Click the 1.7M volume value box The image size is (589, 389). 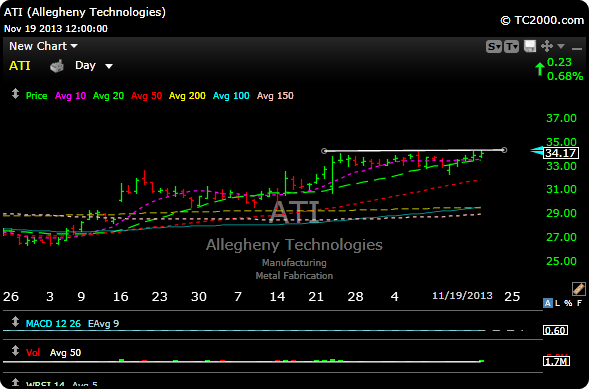pos(556,362)
